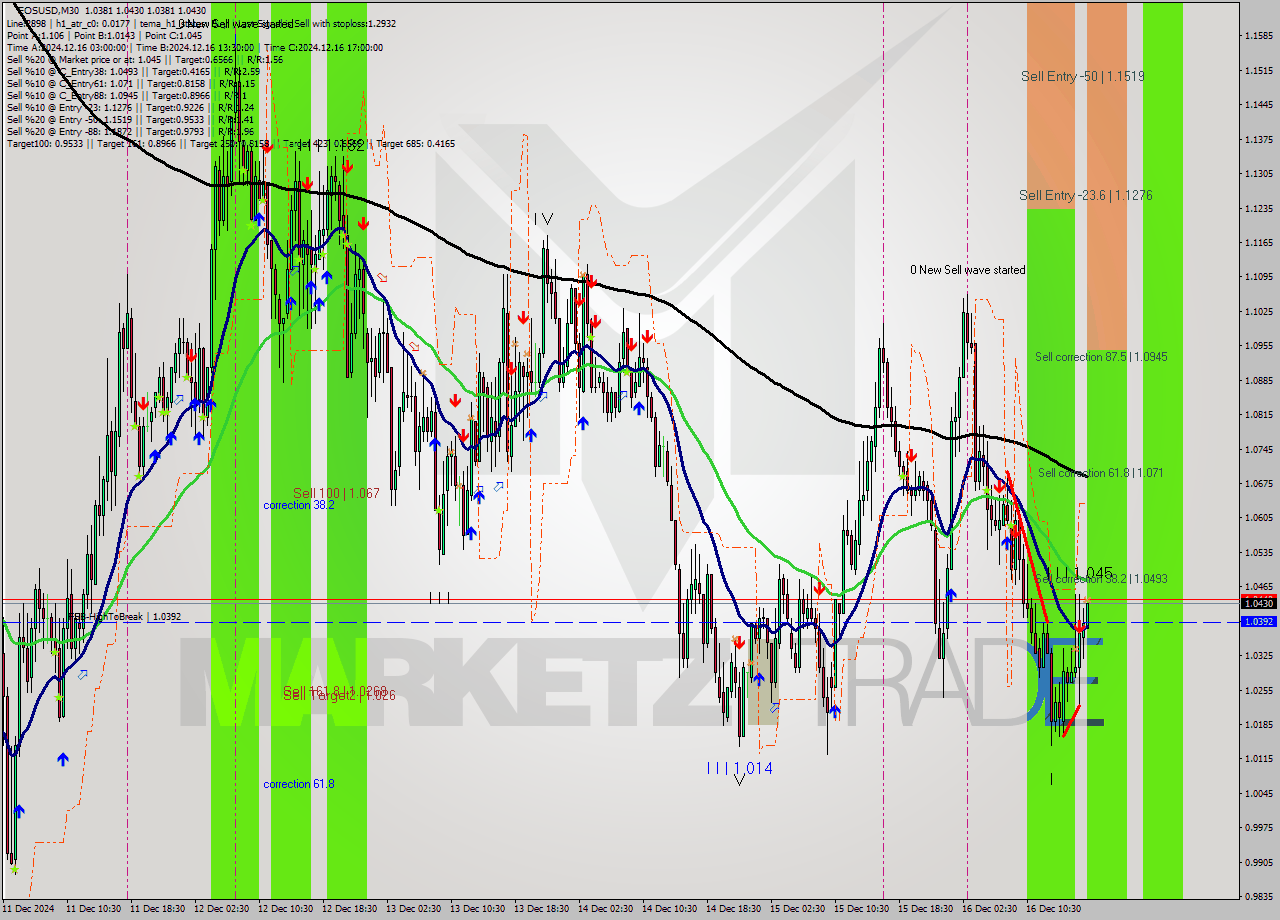Click the '| | | 1.014' wave label
This screenshot has height=920, width=1280.
point(739,768)
